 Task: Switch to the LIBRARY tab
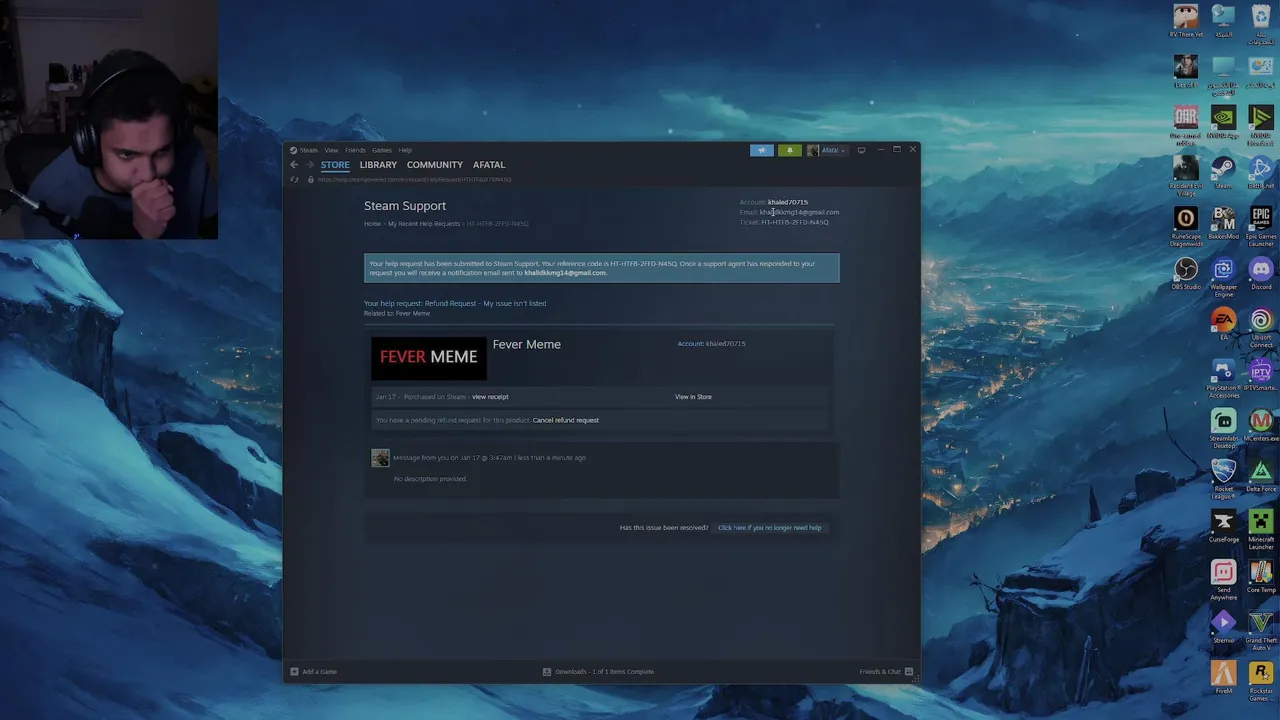pyautogui.click(x=378, y=165)
